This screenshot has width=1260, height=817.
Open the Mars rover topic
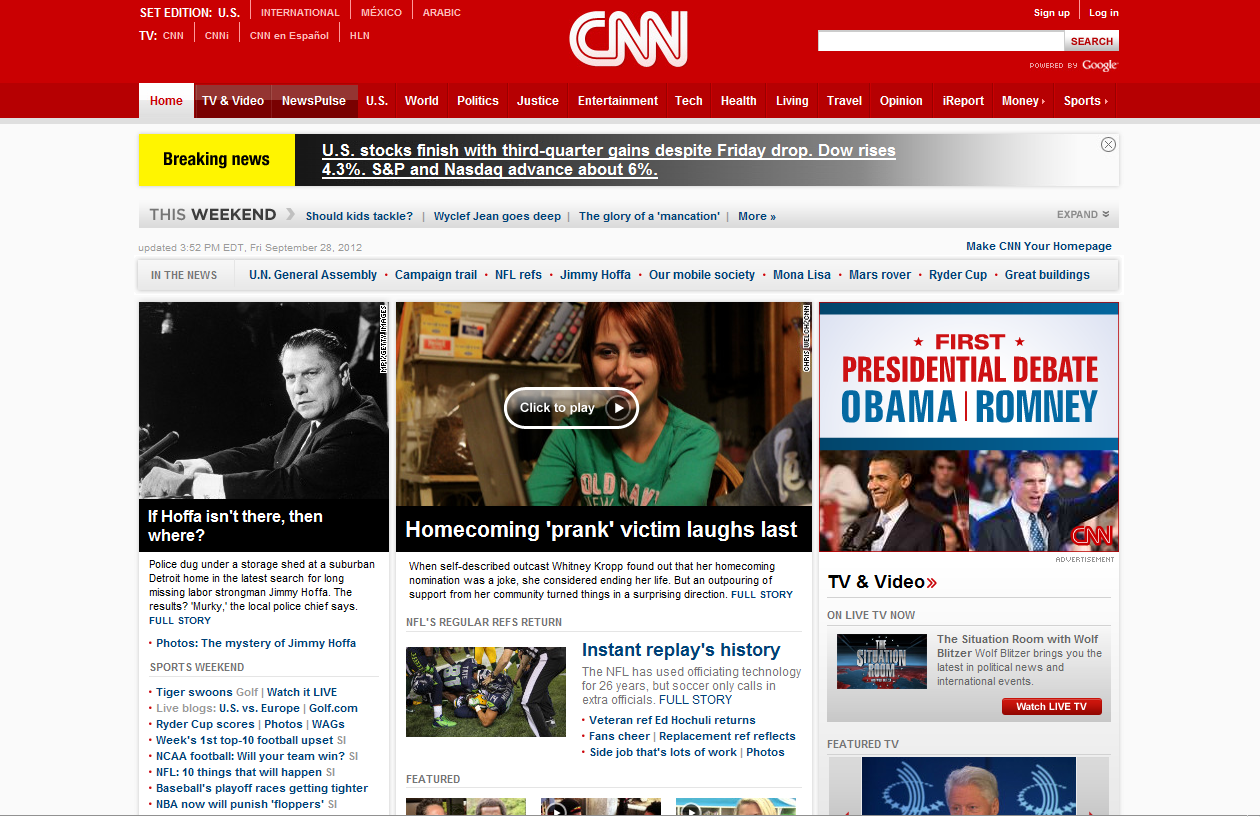[880, 275]
